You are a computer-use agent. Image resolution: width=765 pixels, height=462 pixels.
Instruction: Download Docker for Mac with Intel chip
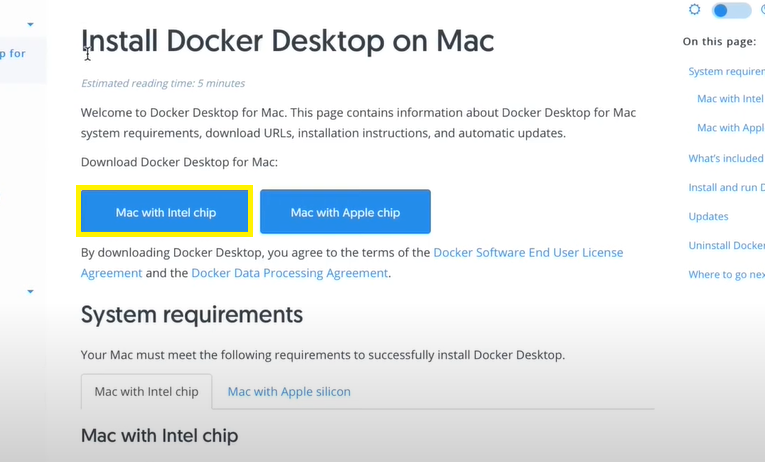coord(165,212)
